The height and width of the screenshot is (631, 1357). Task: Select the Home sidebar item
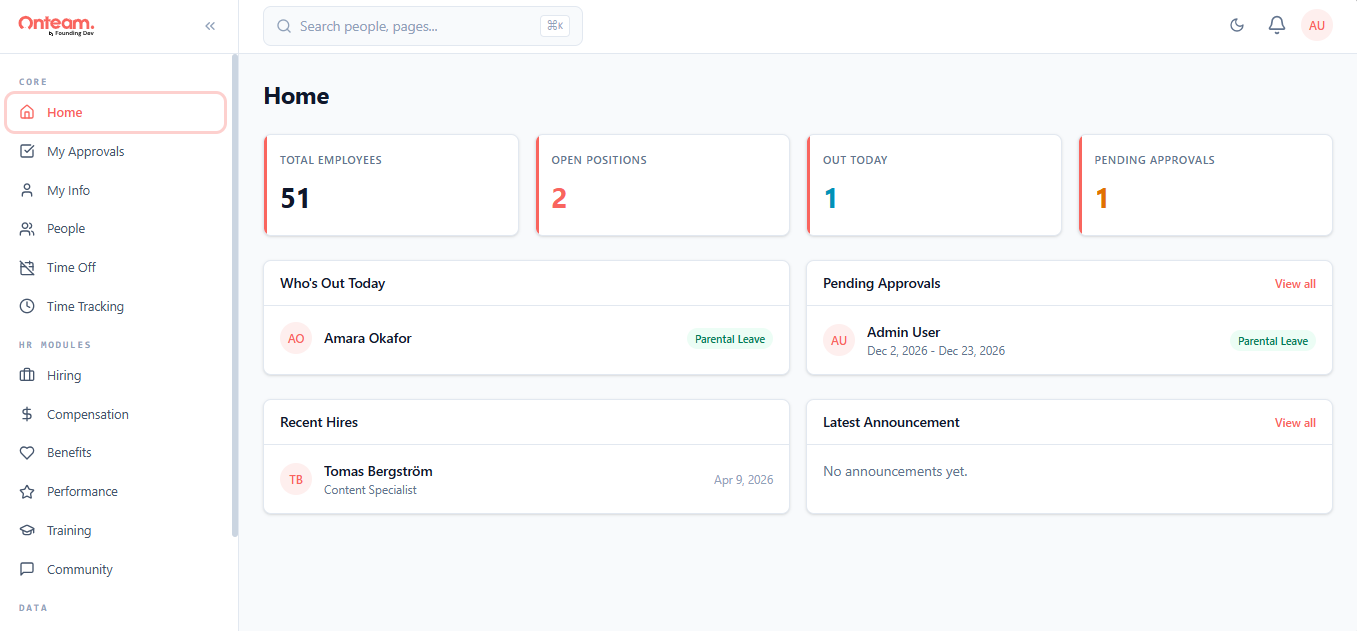pyautogui.click(x=116, y=113)
